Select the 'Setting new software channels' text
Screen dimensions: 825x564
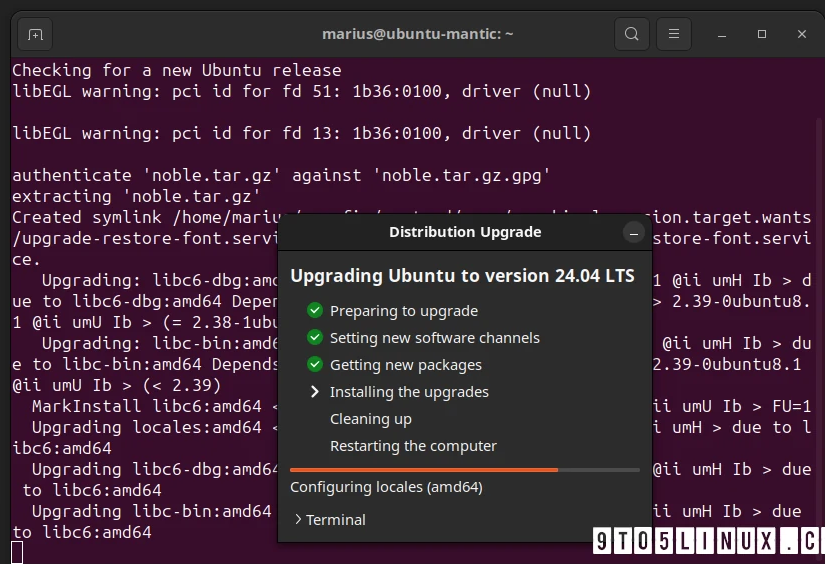[435, 338]
